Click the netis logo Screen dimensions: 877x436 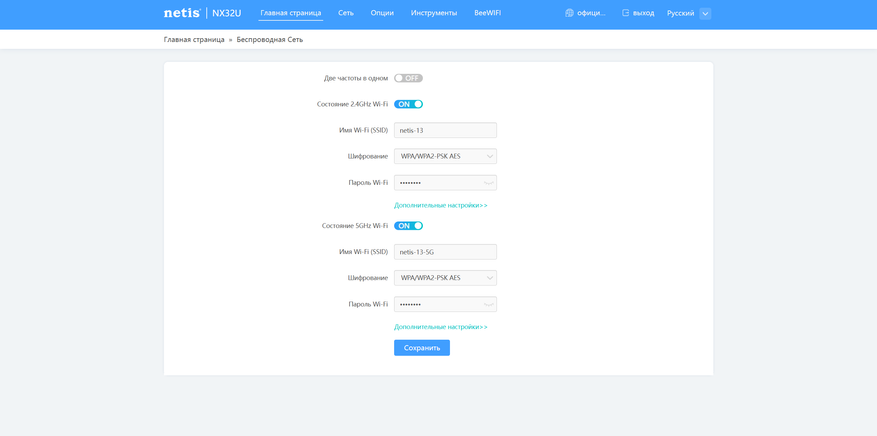click(182, 13)
